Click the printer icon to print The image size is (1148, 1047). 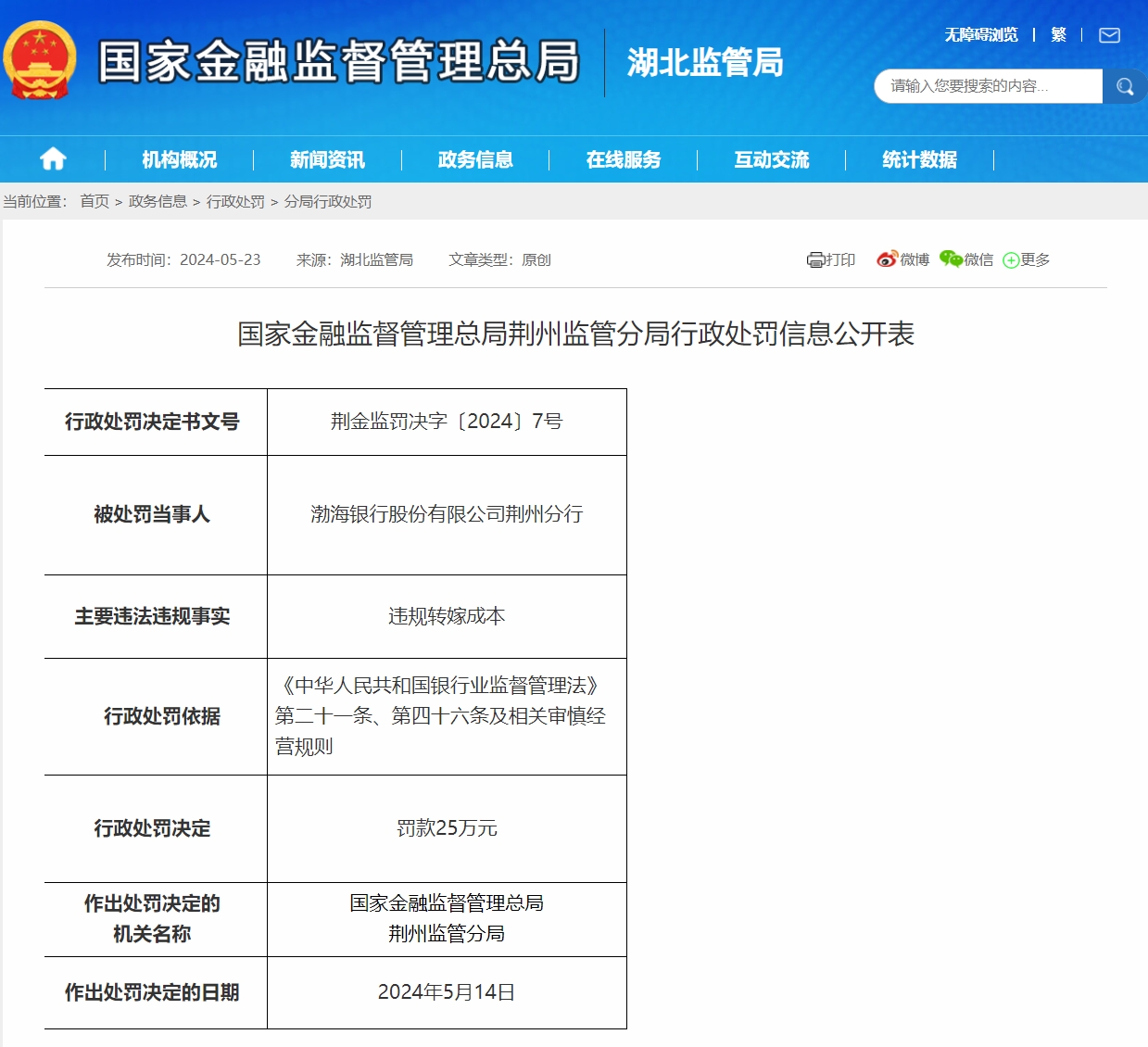click(815, 260)
